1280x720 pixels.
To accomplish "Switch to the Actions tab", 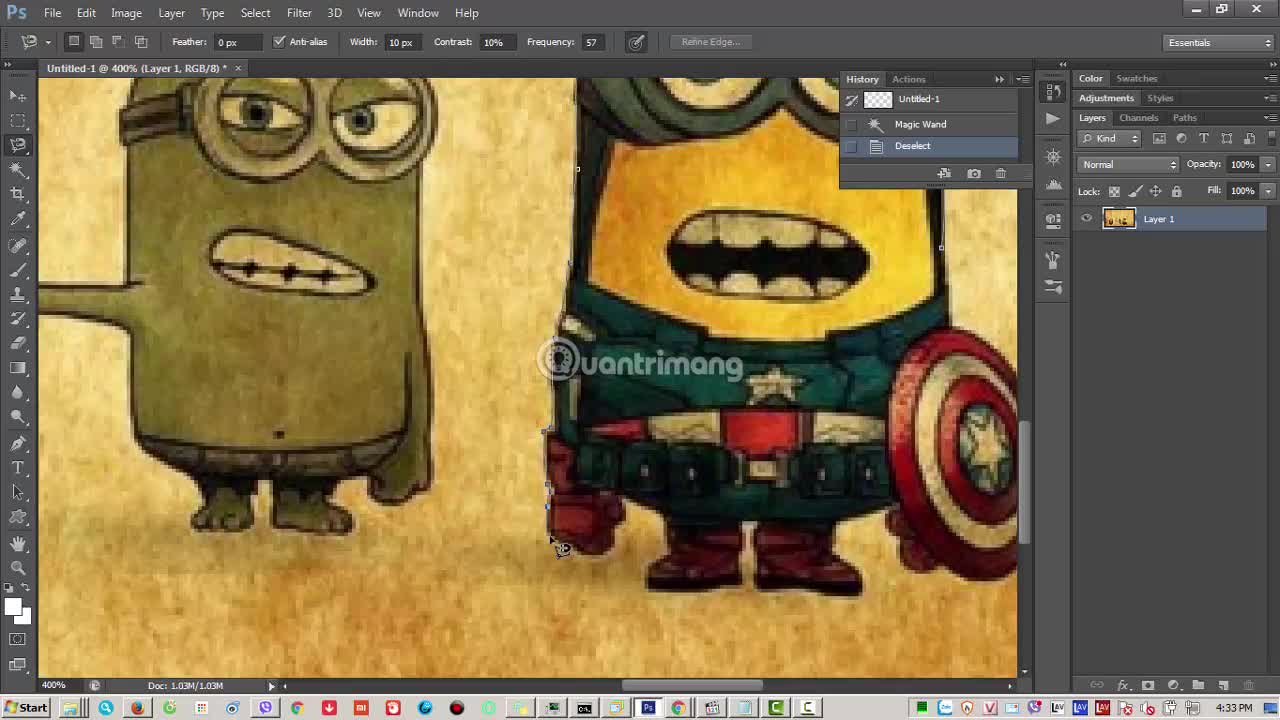I will pyautogui.click(x=909, y=79).
